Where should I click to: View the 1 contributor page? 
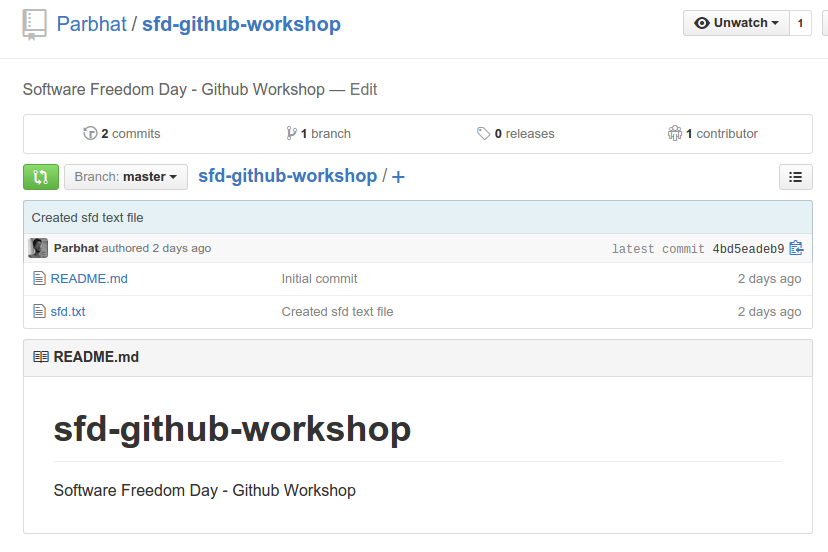point(712,134)
